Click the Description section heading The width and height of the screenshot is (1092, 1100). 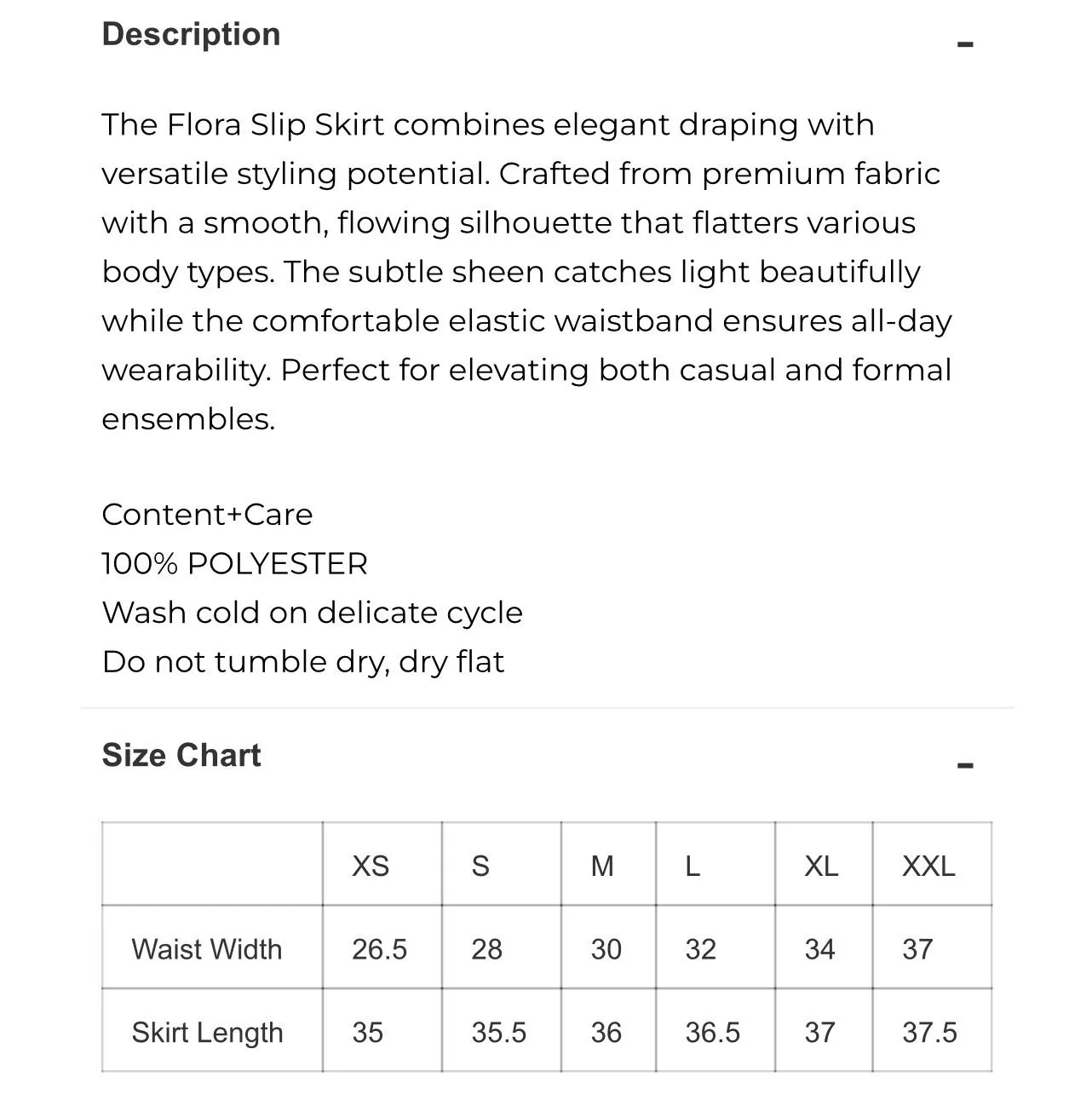(x=191, y=34)
